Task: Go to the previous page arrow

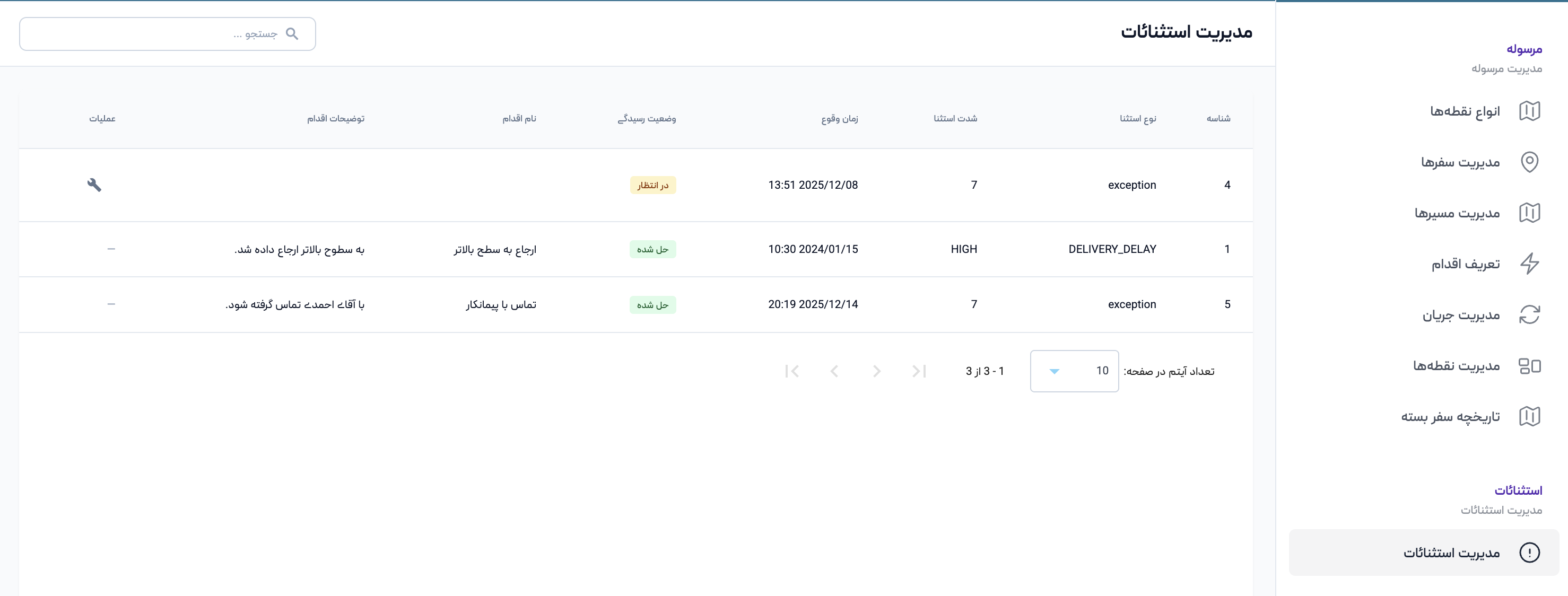Action: click(x=876, y=371)
